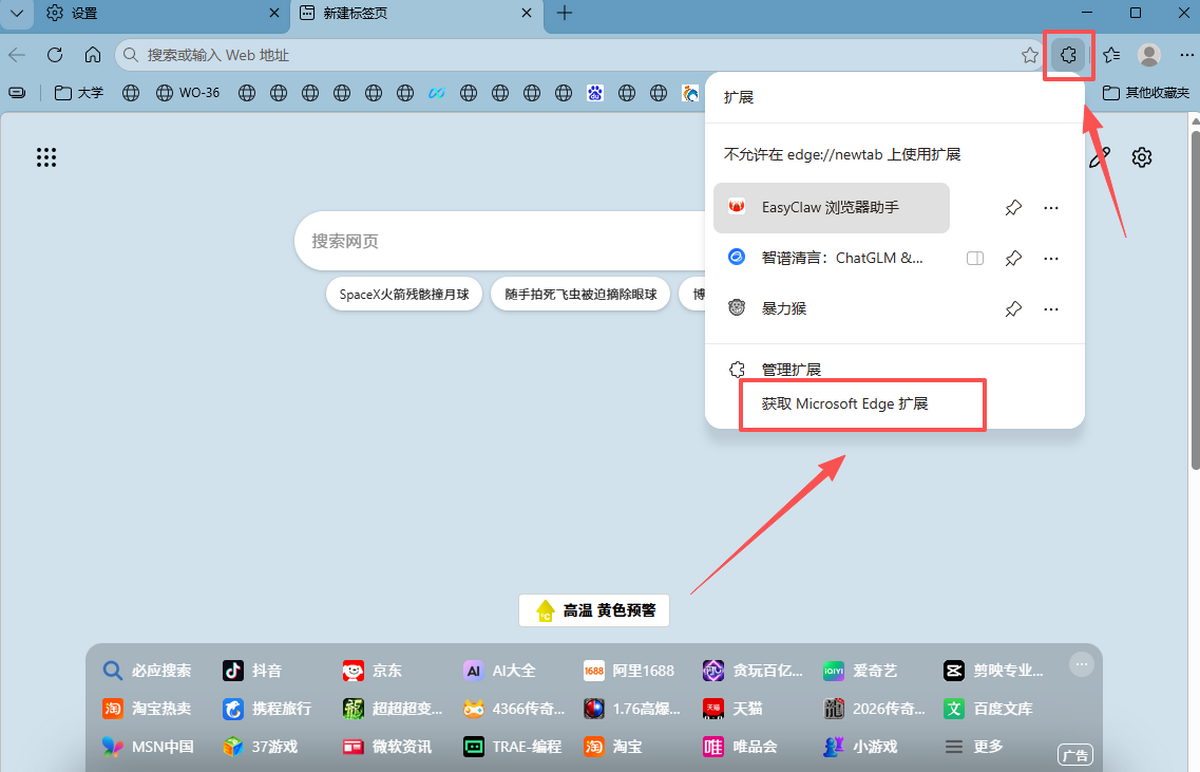
Task: Open the Baidu paw bookmark
Action: coord(595,93)
